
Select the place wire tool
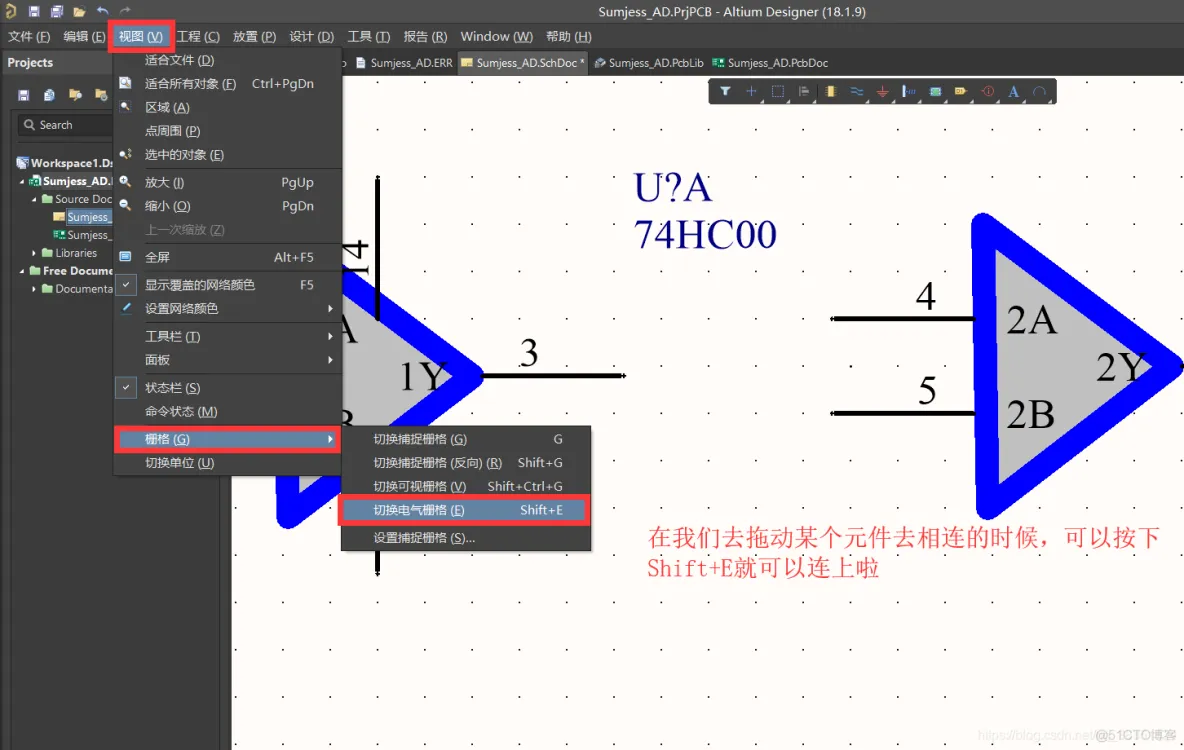[x=856, y=91]
